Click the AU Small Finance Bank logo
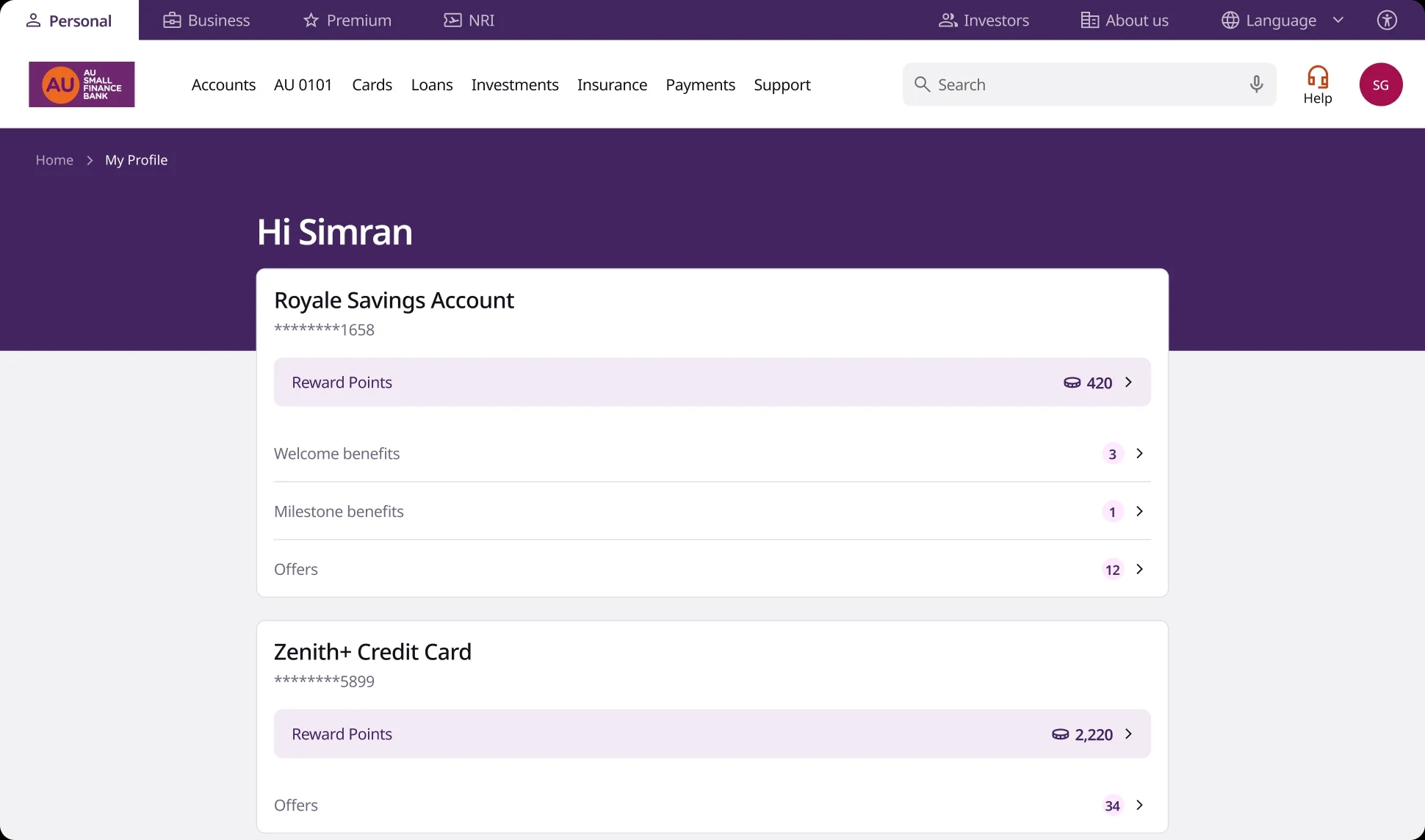This screenshot has width=1425, height=840. [x=82, y=84]
